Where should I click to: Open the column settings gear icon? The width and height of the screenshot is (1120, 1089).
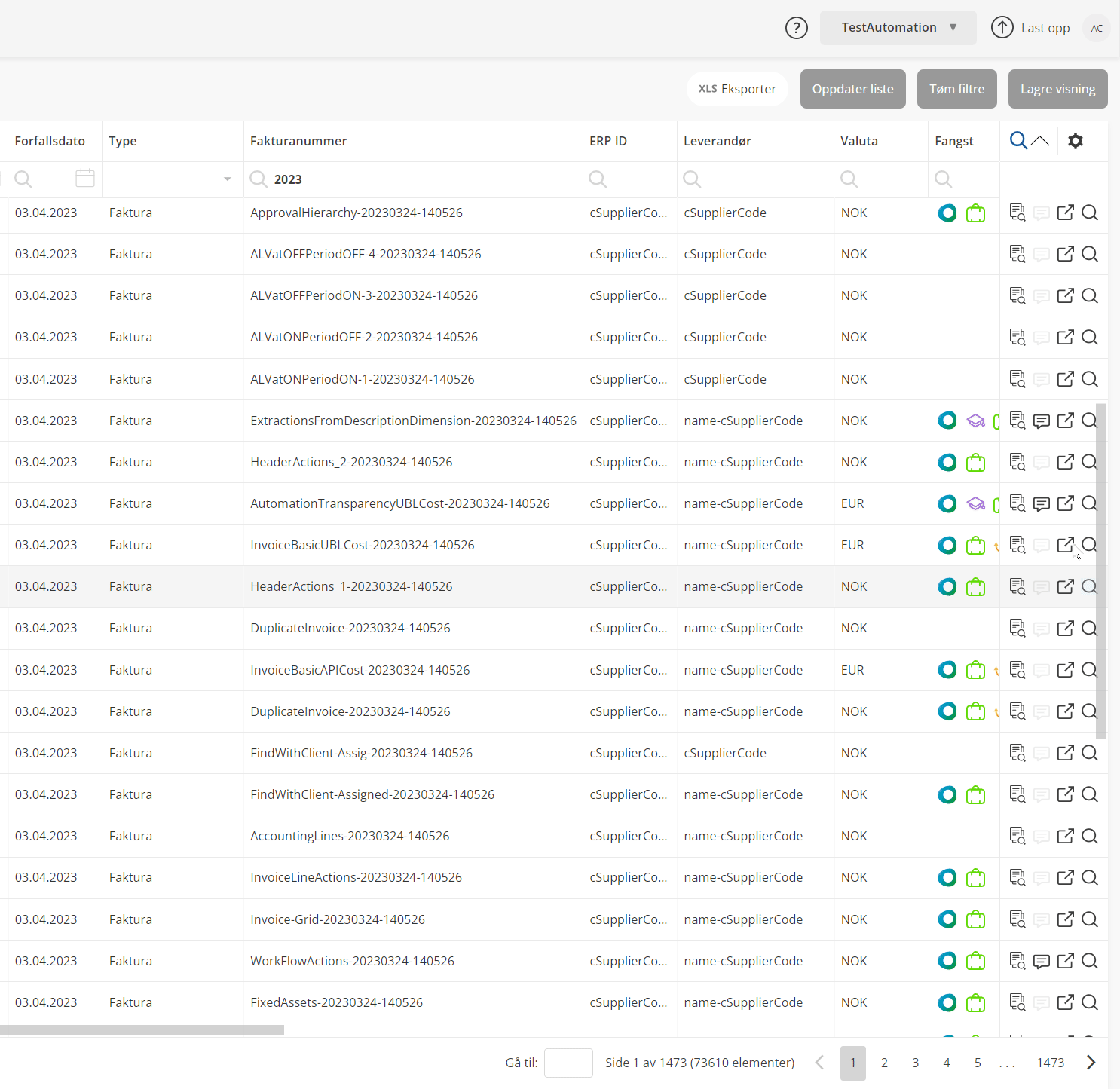click(x=1076, y=141)
